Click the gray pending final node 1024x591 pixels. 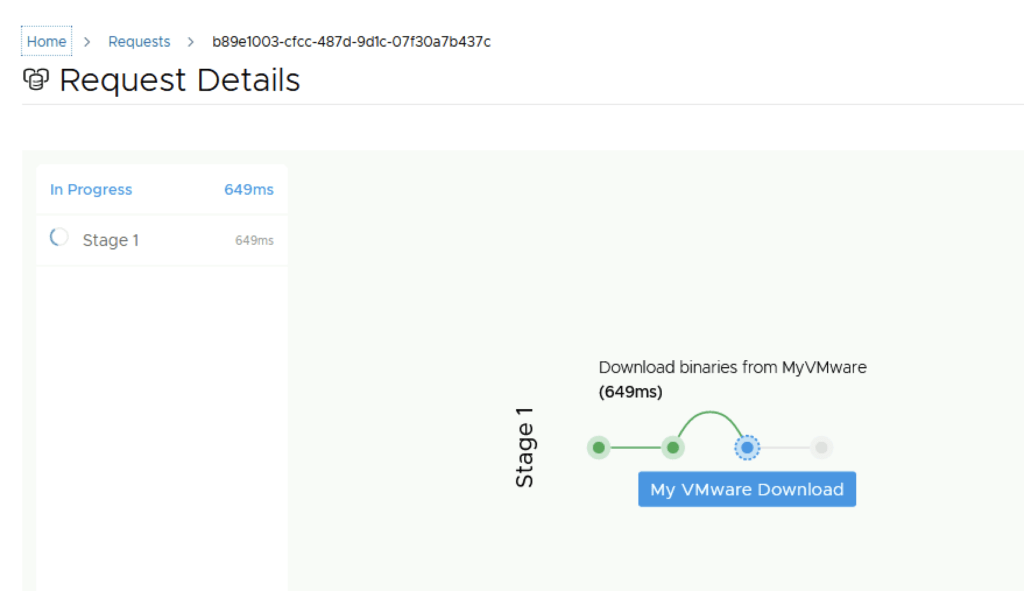pyautogui.click(x=821, y=447)
